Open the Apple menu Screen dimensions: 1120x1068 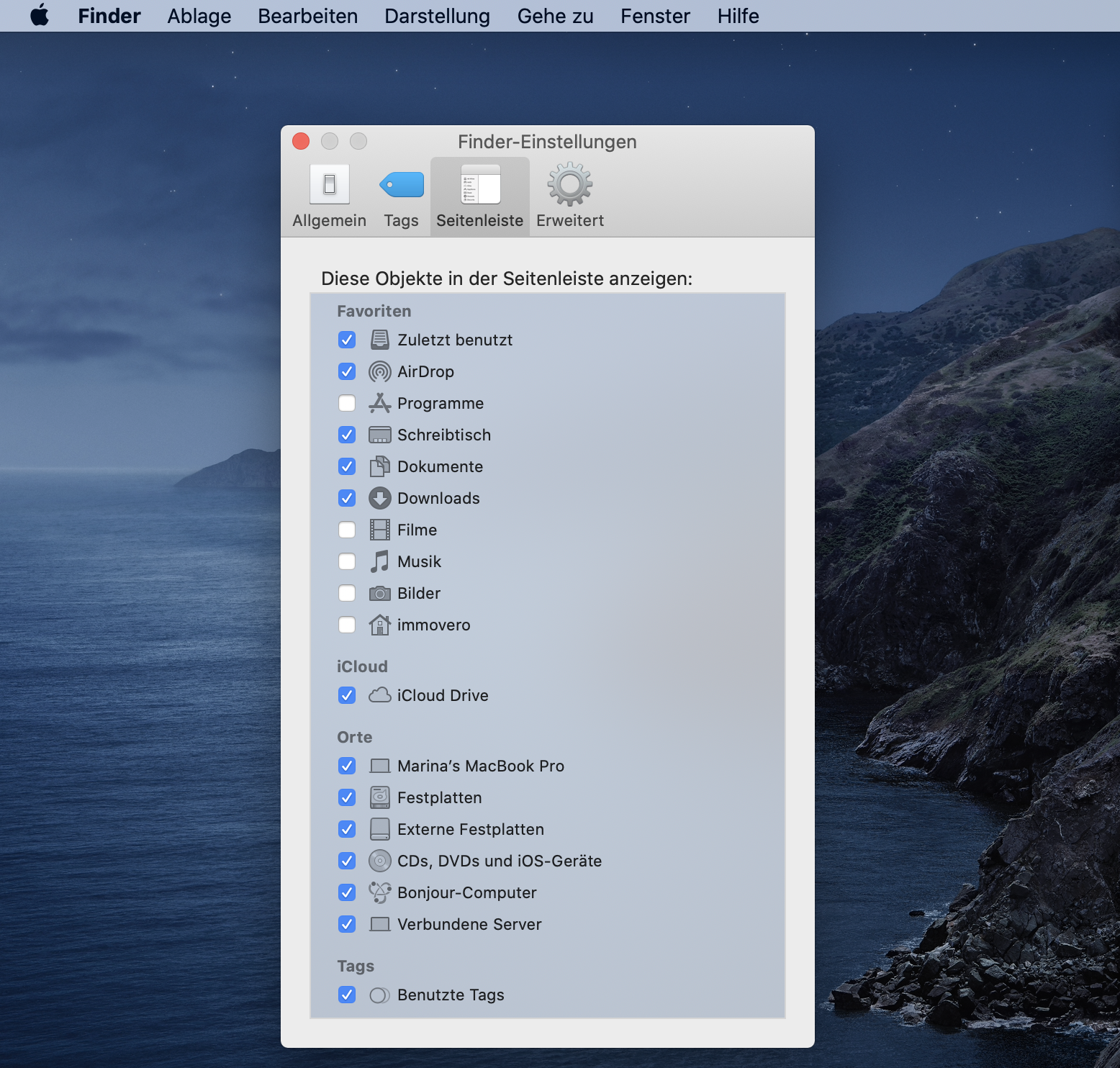(40, 15)
